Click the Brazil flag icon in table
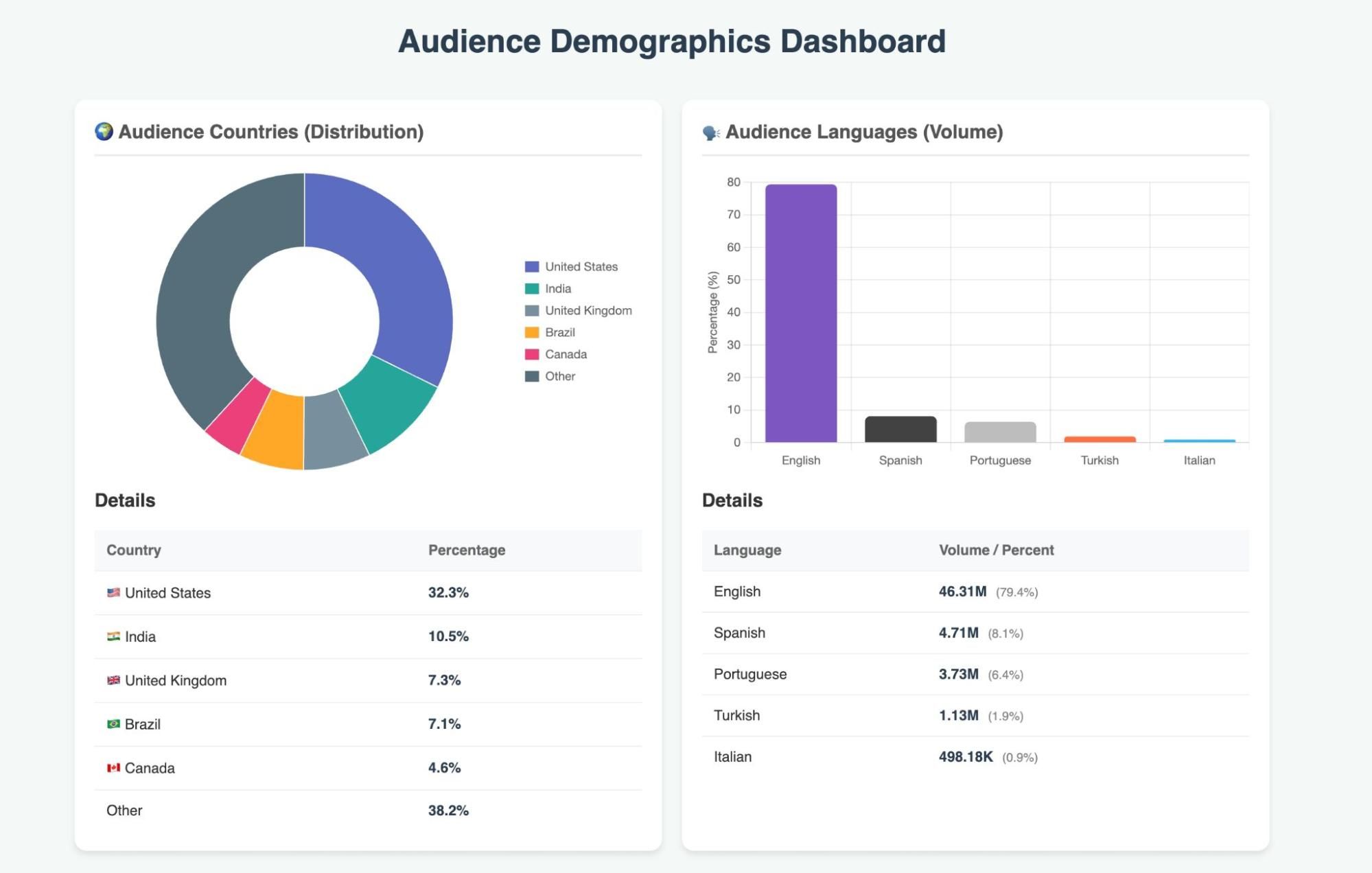The height and width of the screenshot is (873, 1372). [x=113, y=724]
